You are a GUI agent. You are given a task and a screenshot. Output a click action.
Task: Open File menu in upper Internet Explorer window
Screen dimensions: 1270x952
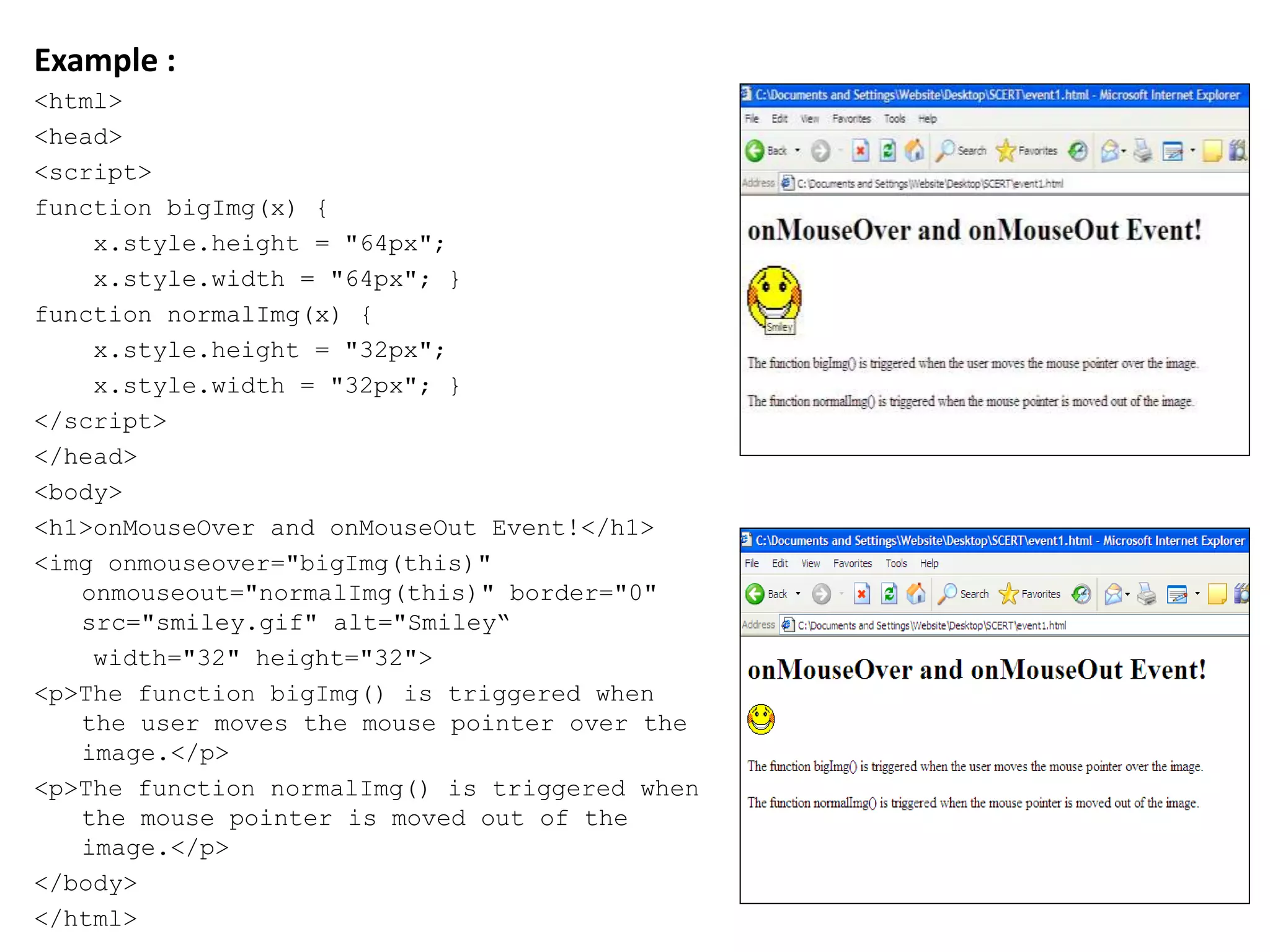[x=752, y=118]
